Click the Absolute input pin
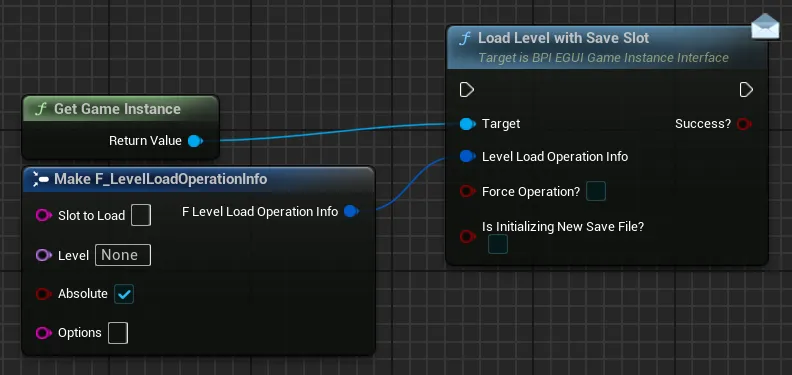Image resolution: width=792 pixels, height=375 pixels. tap(44, 294)
